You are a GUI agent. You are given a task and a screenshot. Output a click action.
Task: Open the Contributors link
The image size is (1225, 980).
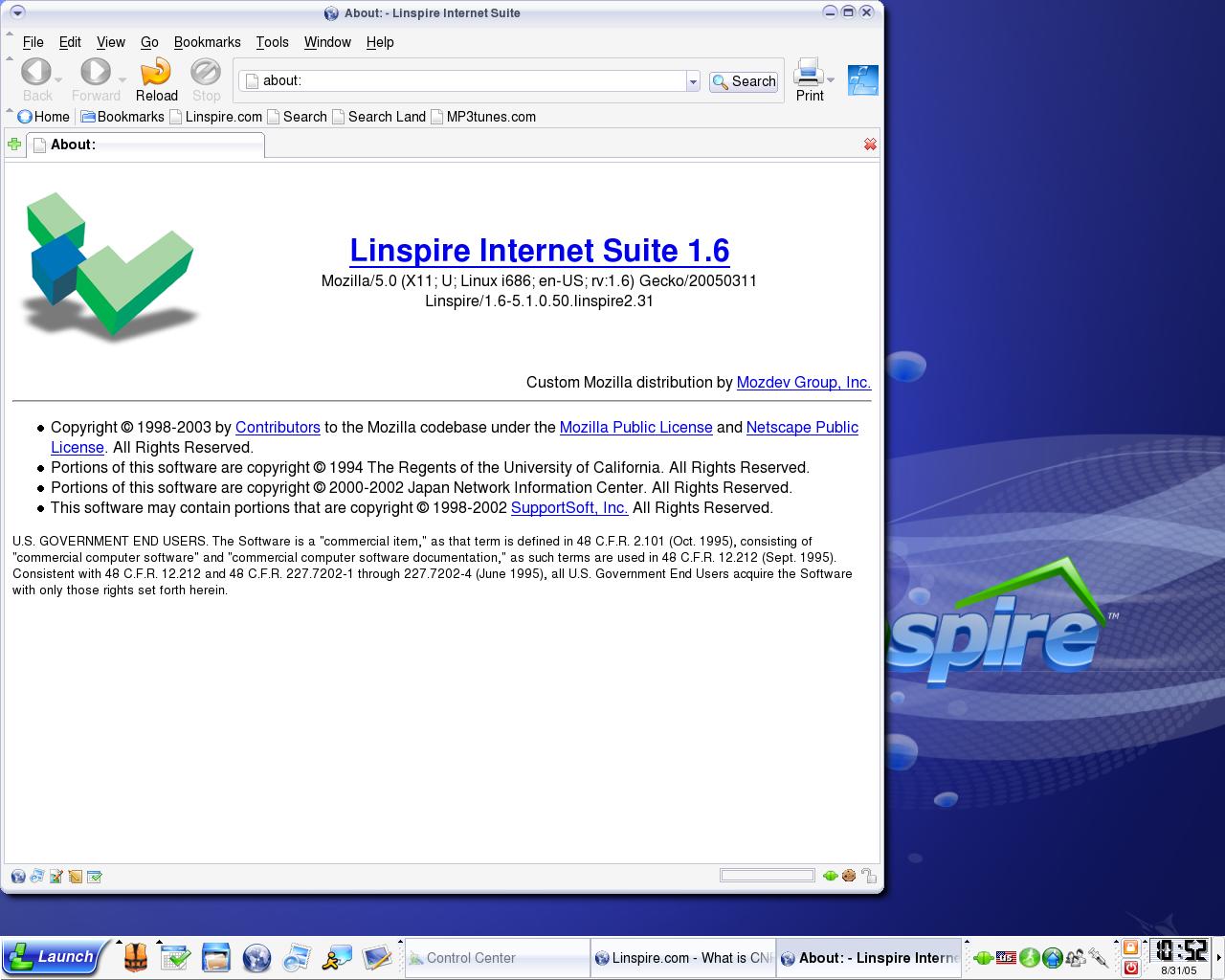[x=278, y=427]
